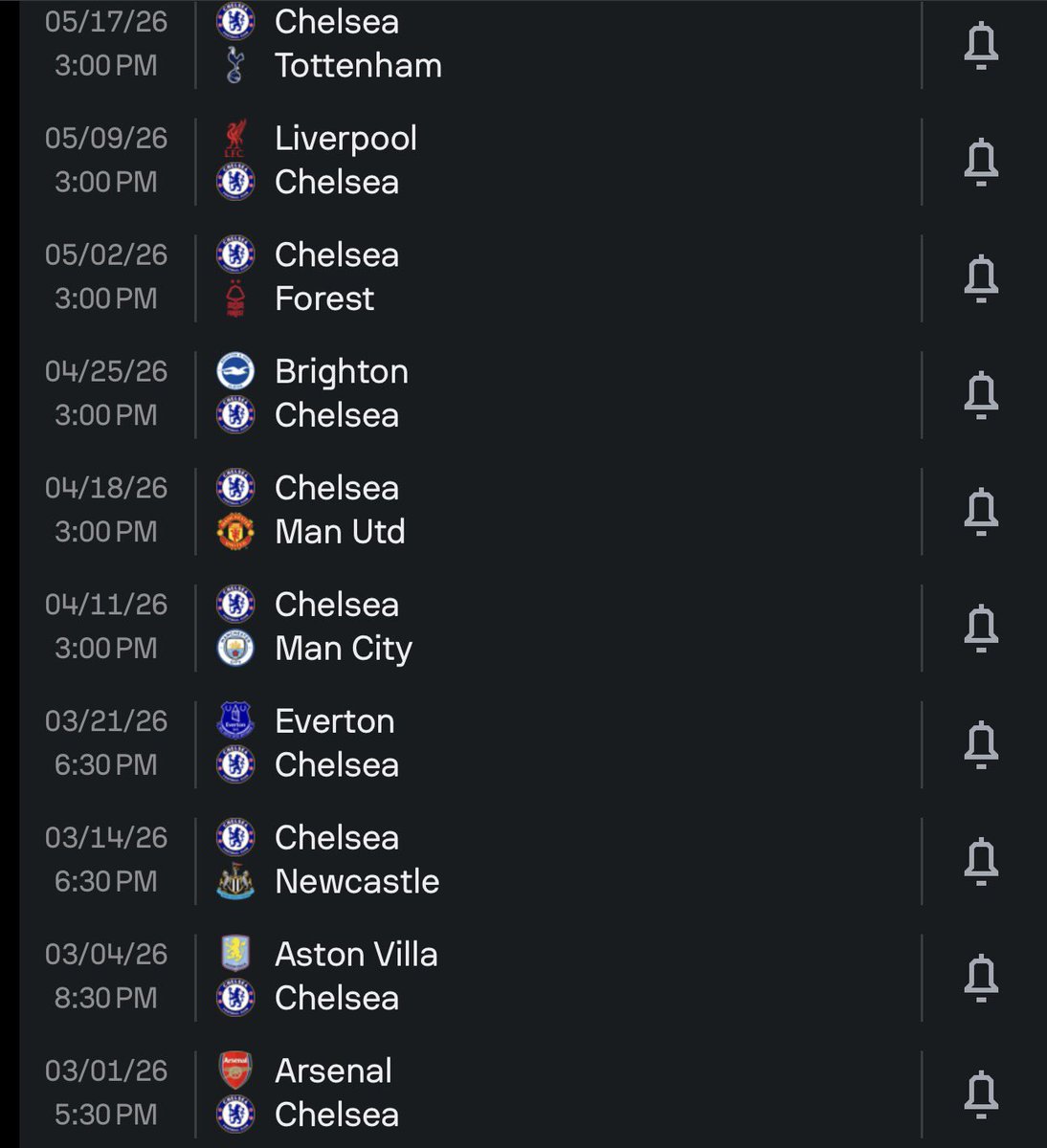
Task: Set reminder bell for Chelsea vs Man City
Action: tap(981, 629)
